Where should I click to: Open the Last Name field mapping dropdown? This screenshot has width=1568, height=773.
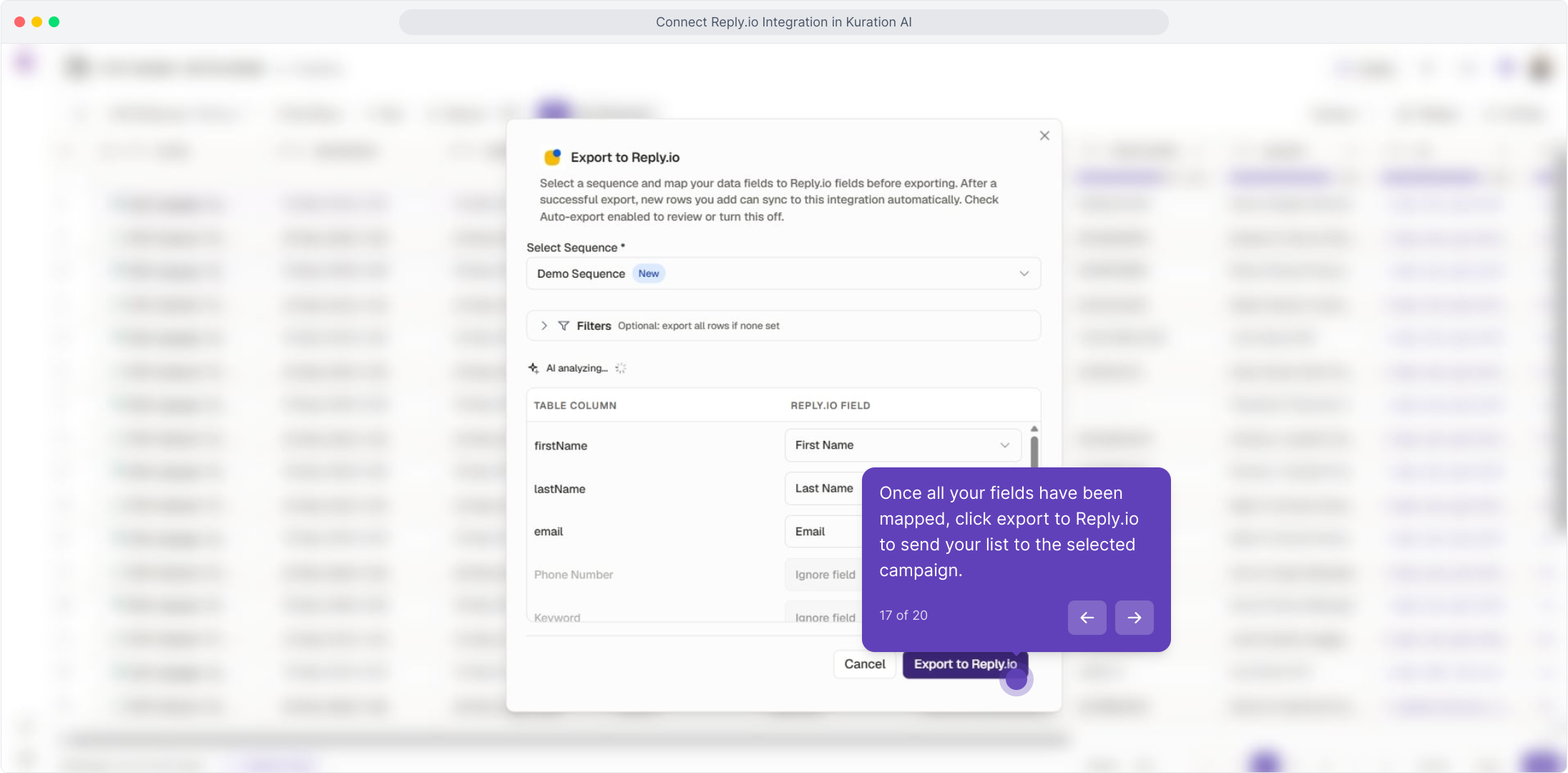point(823,488)
